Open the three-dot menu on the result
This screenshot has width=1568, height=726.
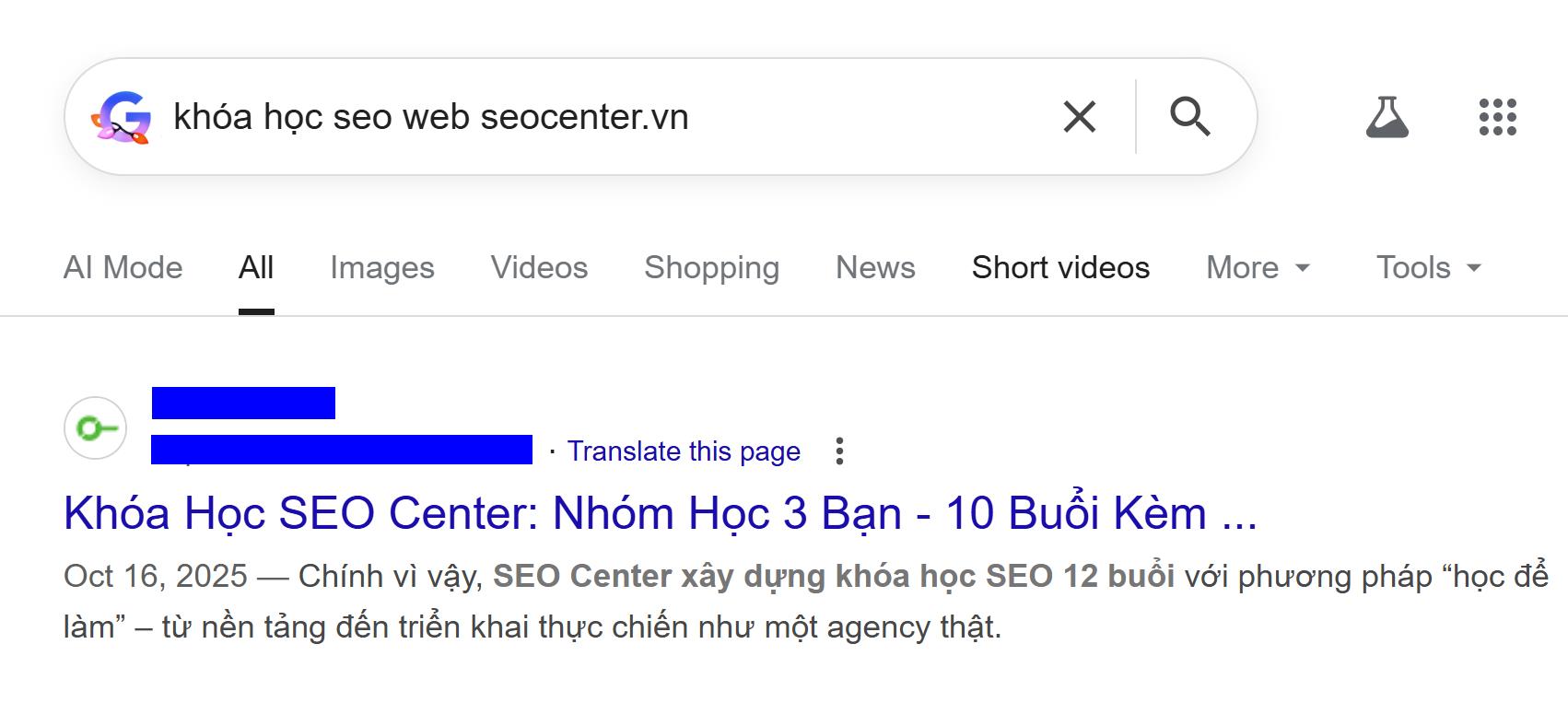(840, 451)
